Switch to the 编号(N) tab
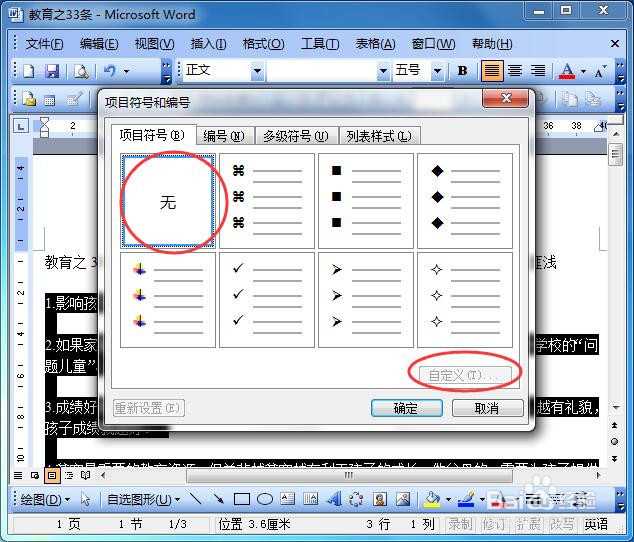 224,136
